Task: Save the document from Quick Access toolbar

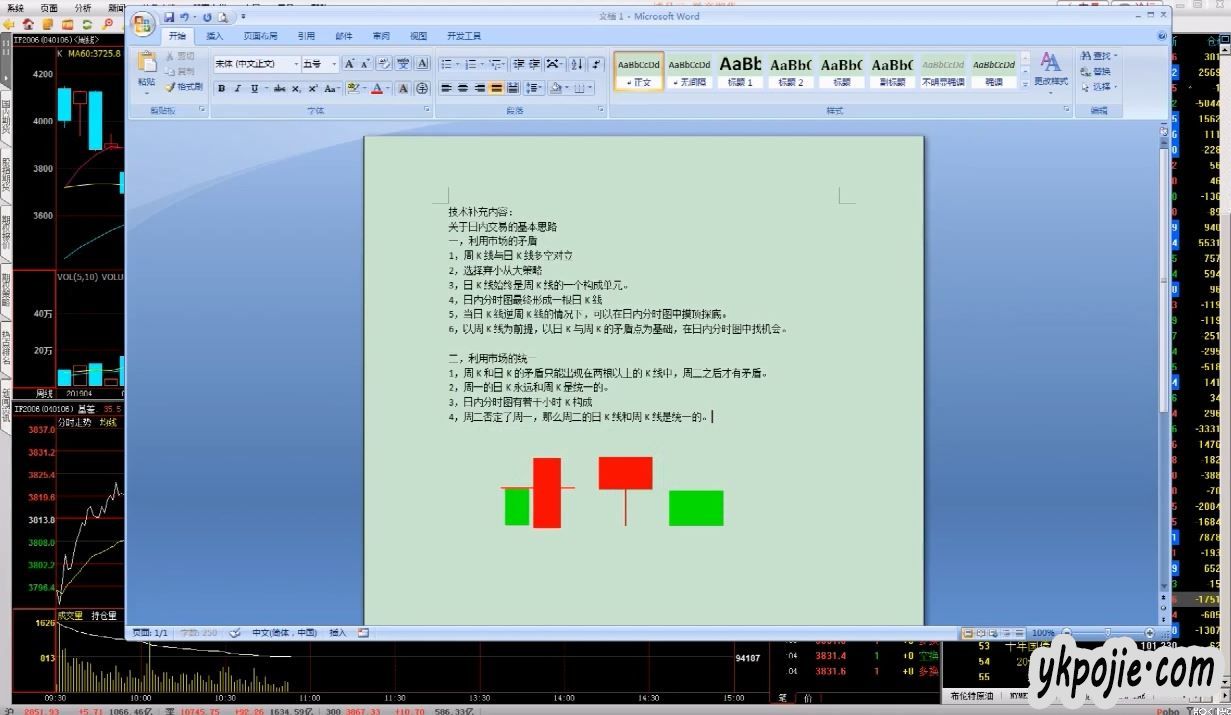Action: pos(170,17)
